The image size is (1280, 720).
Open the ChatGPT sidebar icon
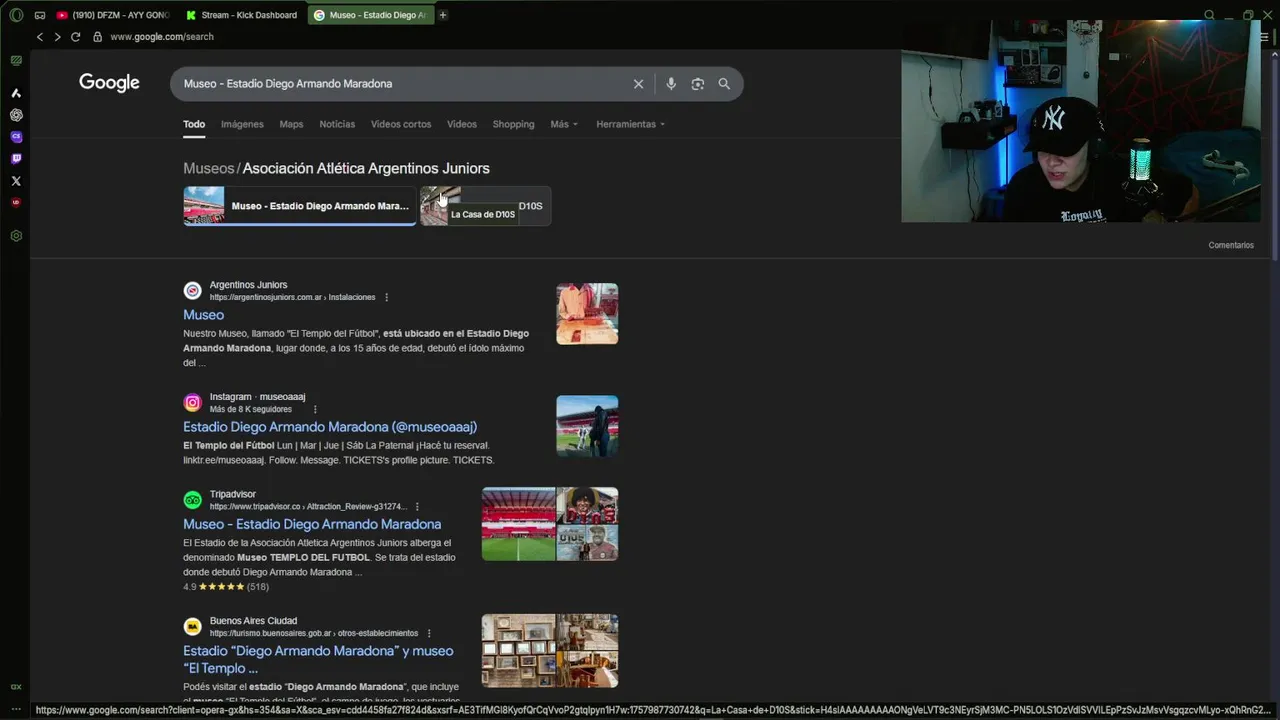point(16,115)
